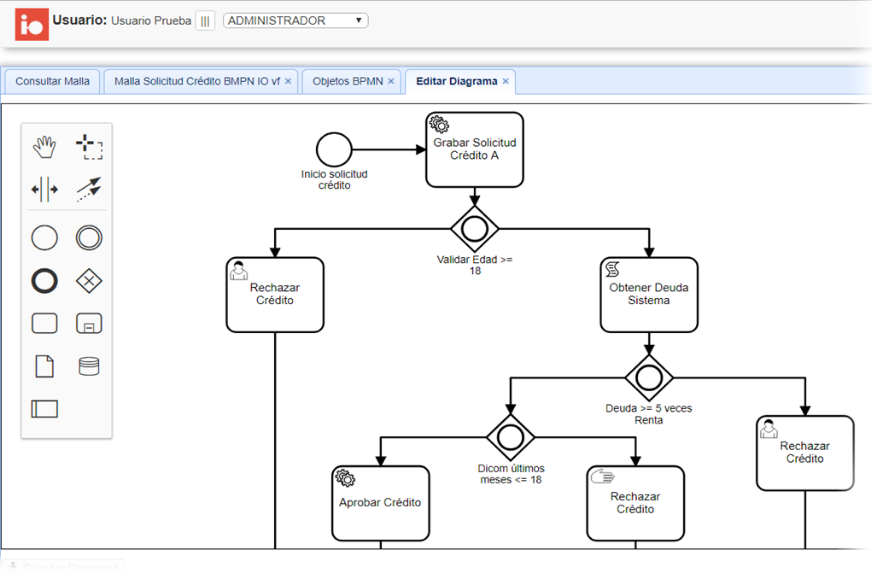Switch to the Consultar Malla tab
Screen dimensions: 872x586
[x=52, y=81]
